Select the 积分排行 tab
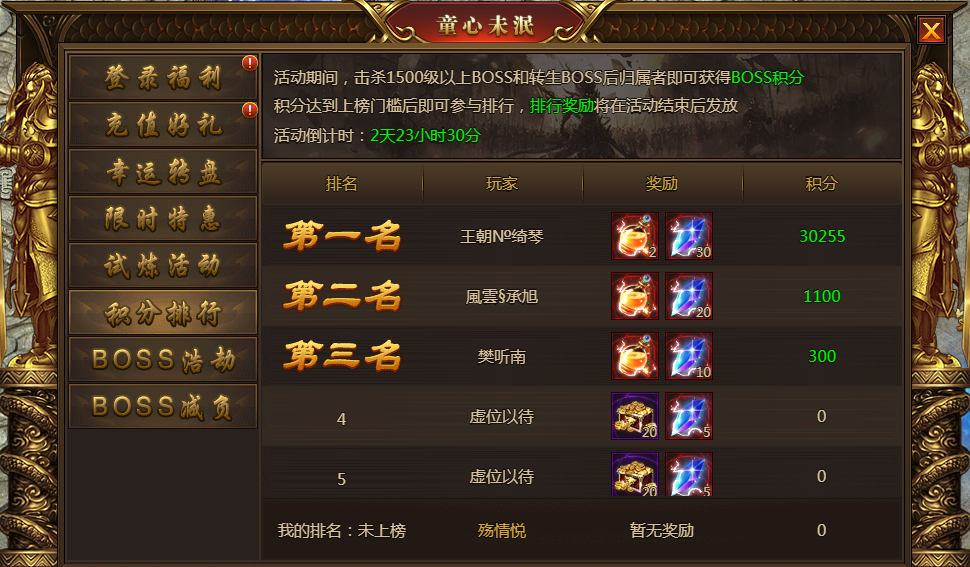The height and width of the screenshot is (567, 970). click(163, 312)
